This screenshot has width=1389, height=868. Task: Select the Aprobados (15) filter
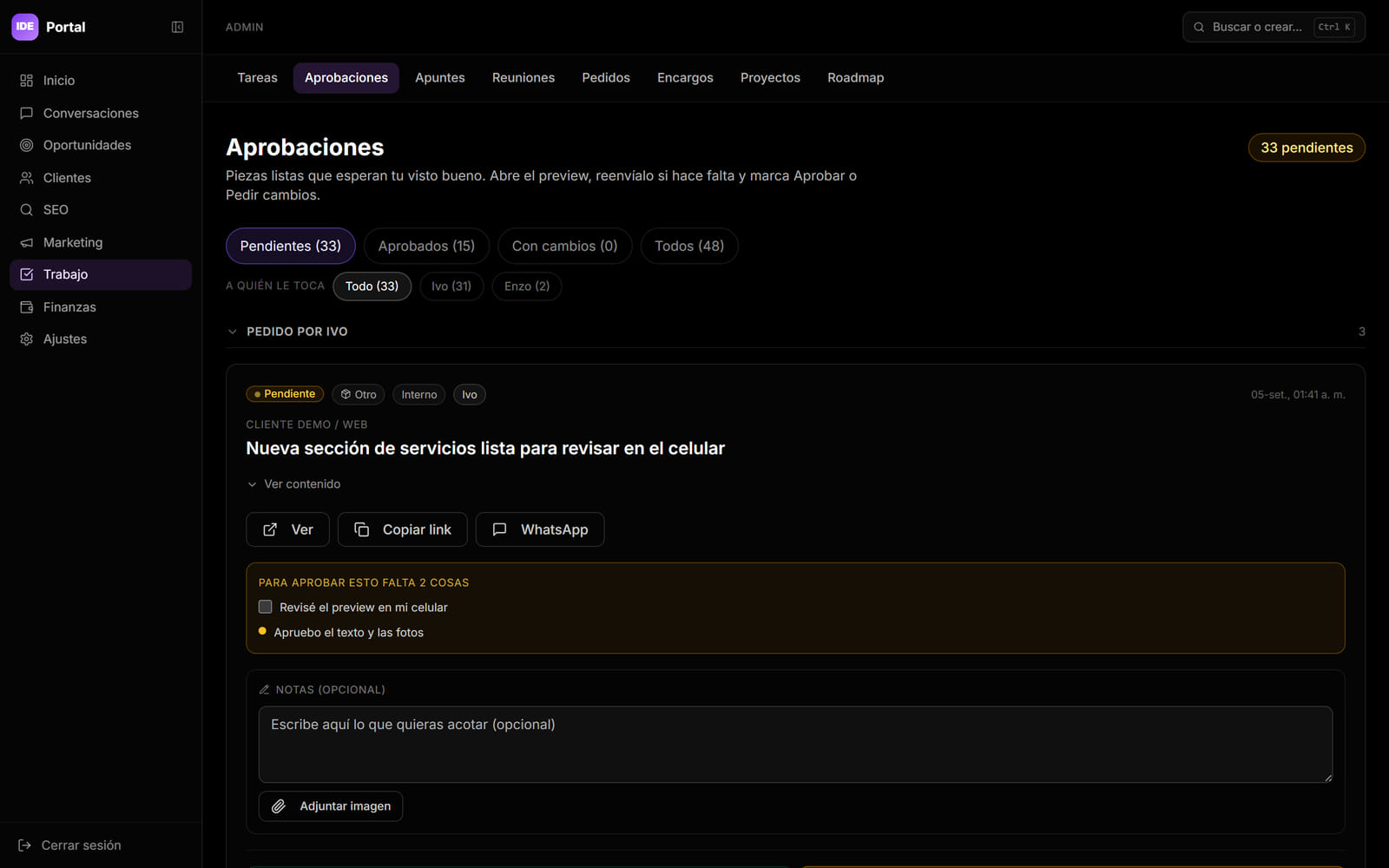tap(426, 246)
